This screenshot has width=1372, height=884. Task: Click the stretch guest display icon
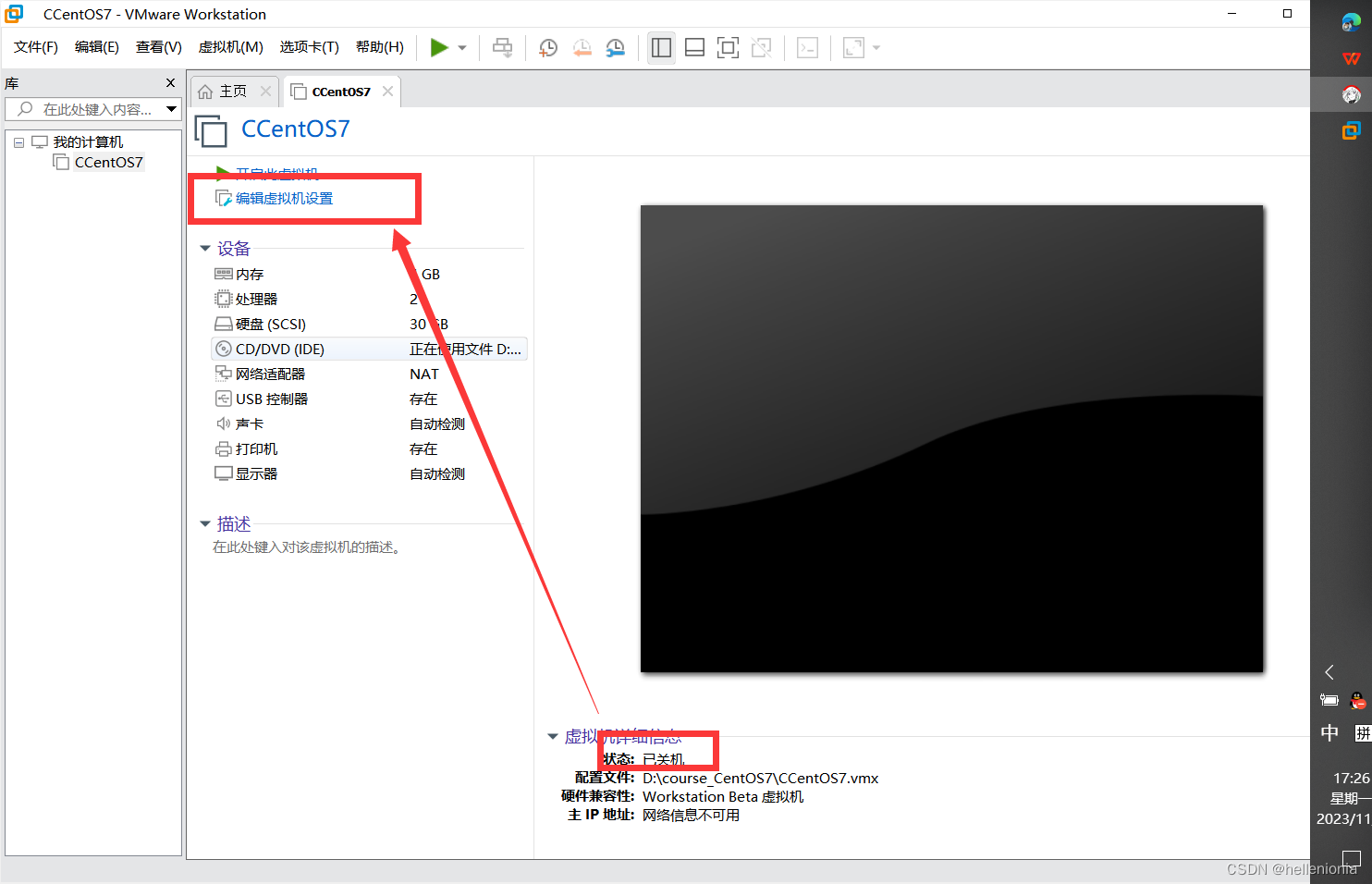tap(853, 47)
